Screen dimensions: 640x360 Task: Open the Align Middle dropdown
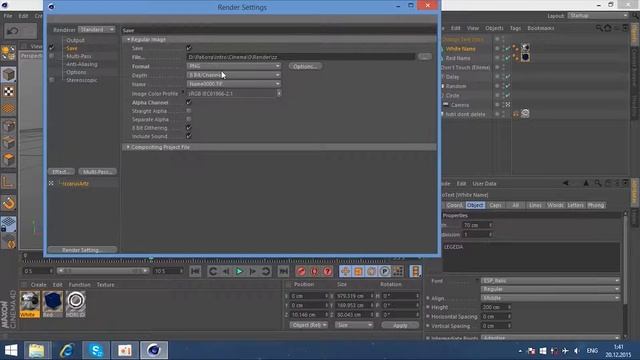click(x=550, y=298)
